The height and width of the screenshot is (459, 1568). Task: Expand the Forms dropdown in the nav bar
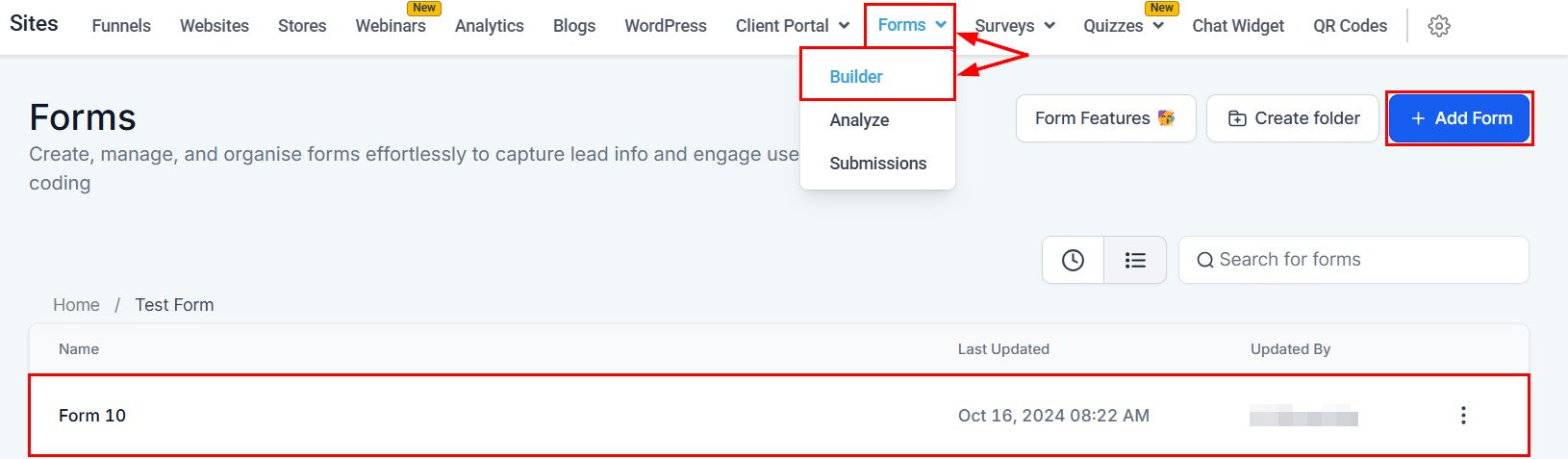click(911, 25)
